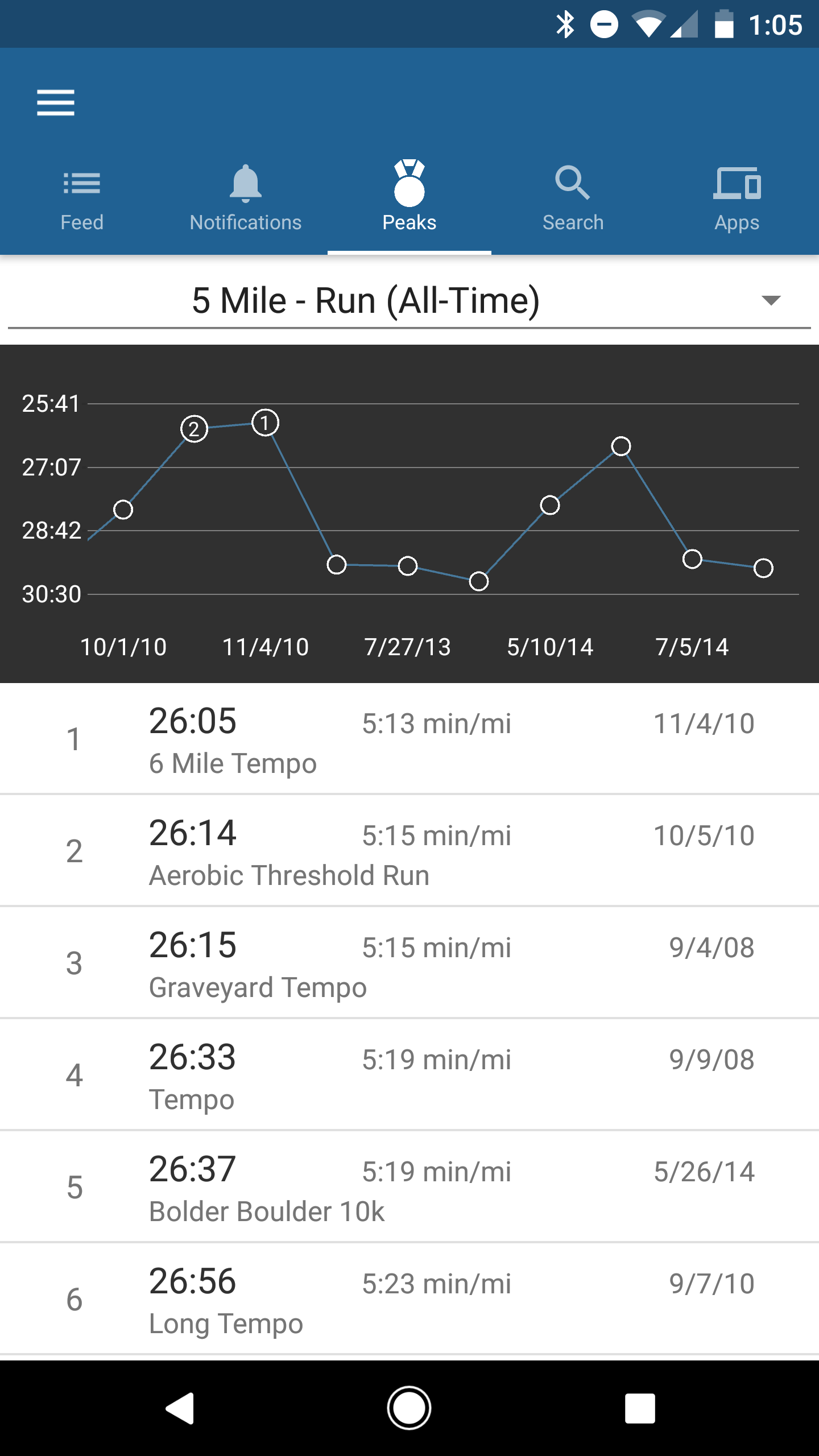
Task: Tap the Bluetooth status bar icon
Action: click(565, 24)
